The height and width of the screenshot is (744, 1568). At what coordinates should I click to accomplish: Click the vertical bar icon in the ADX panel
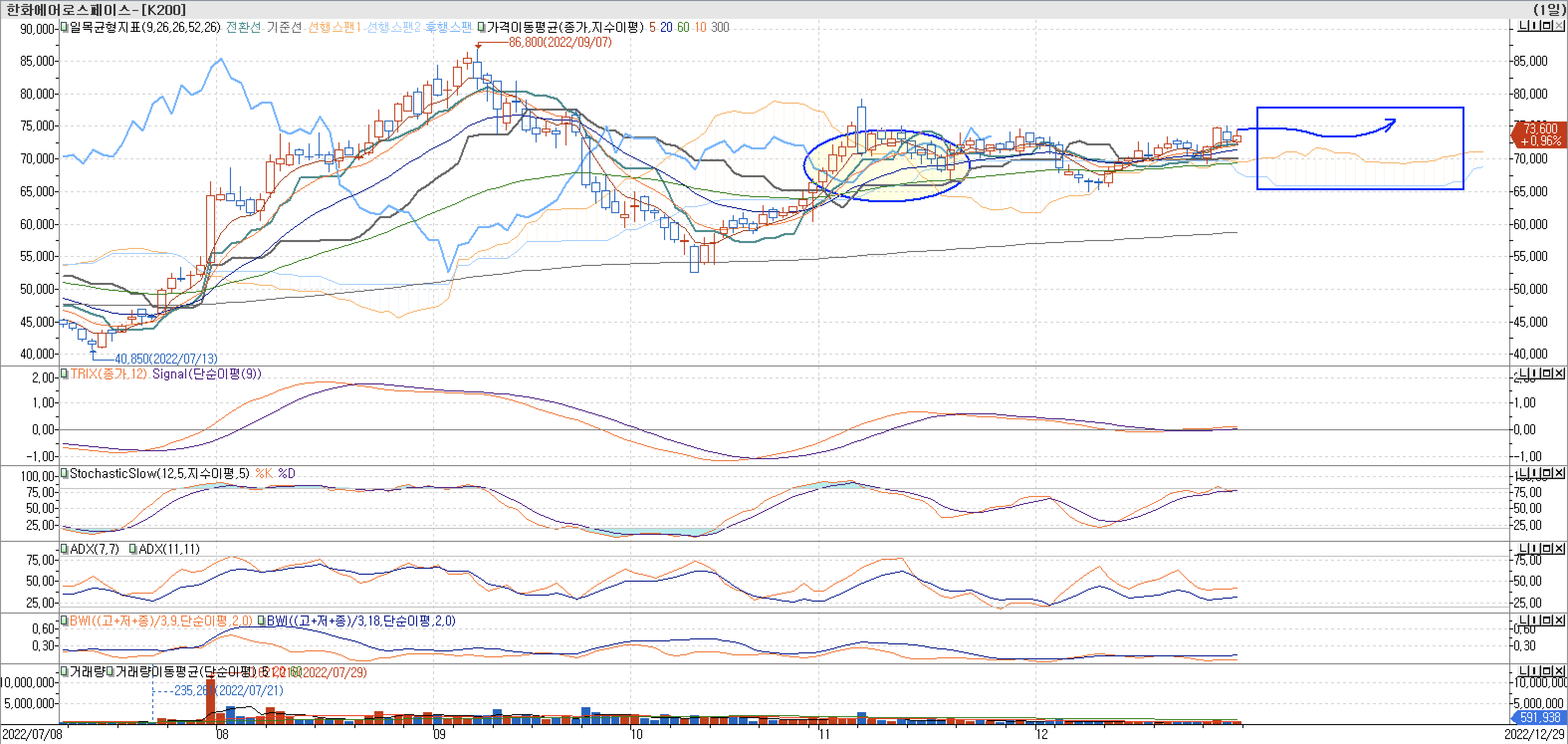1535,548
